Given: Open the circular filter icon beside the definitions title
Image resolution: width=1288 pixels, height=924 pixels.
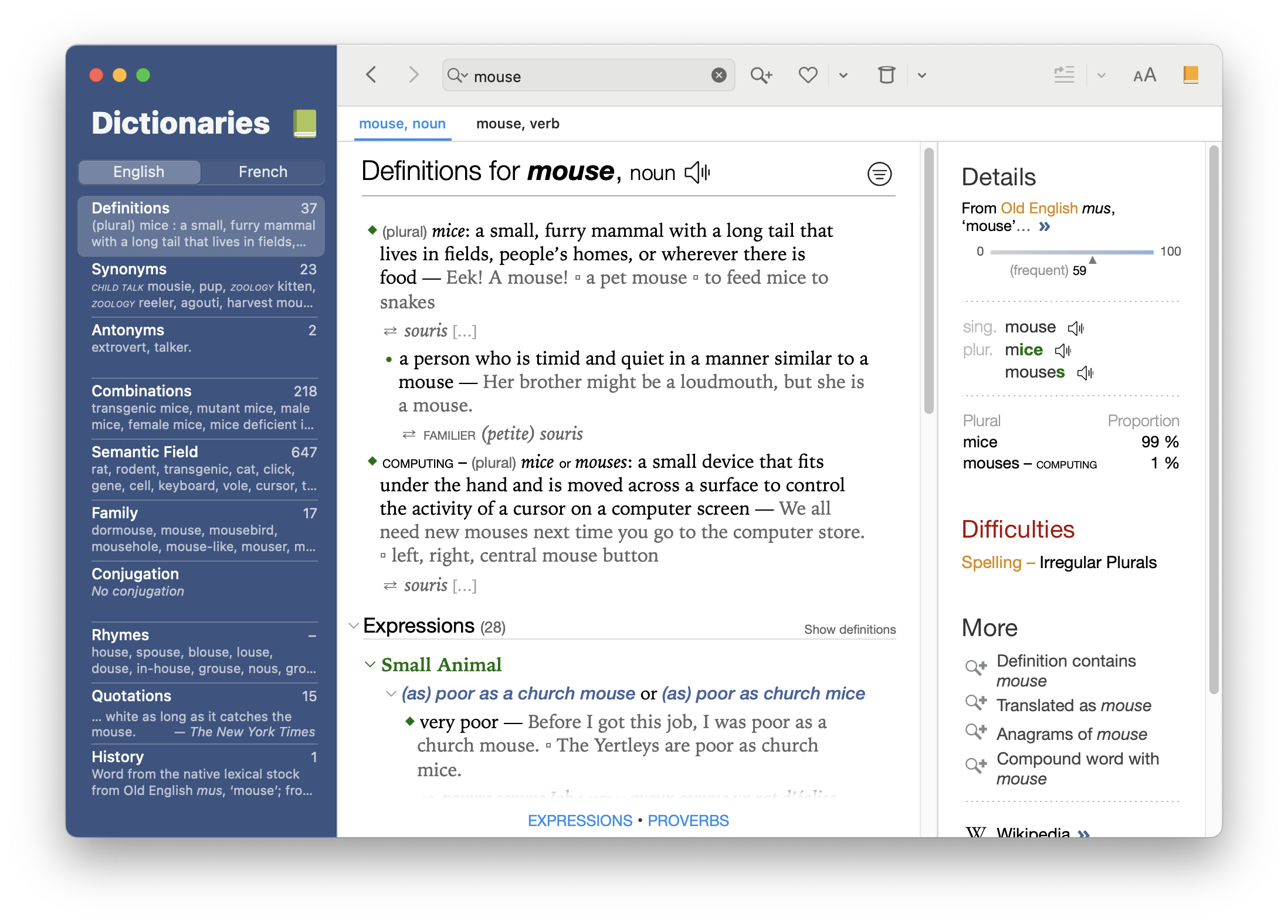Looking at the screenshot, I should click(879, 174).
